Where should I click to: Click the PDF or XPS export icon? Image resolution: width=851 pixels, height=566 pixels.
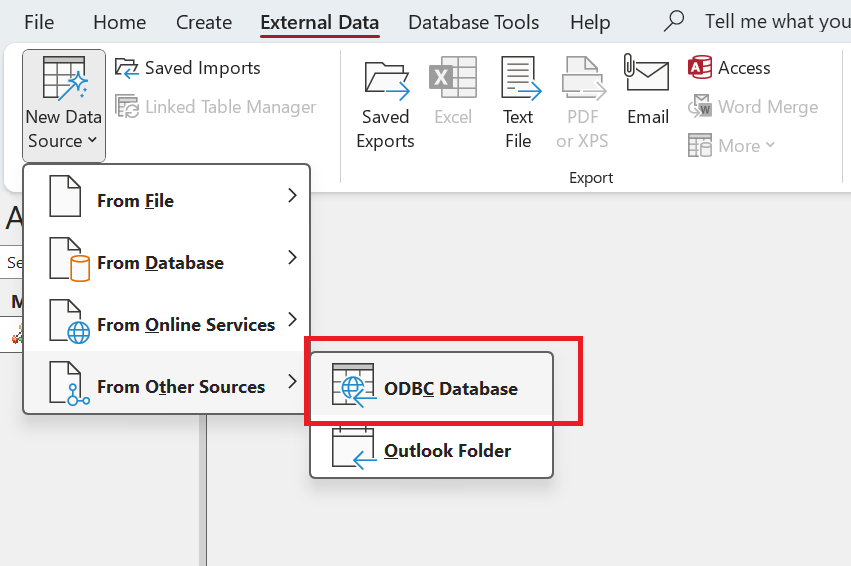(582, 78)
